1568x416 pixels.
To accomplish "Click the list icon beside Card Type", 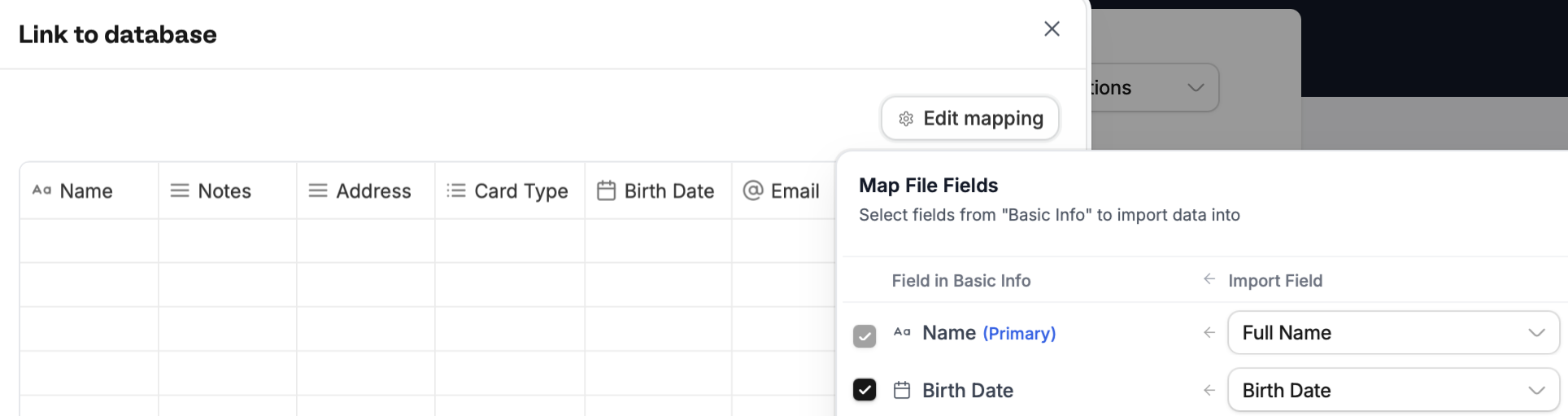I will (456, 190).
